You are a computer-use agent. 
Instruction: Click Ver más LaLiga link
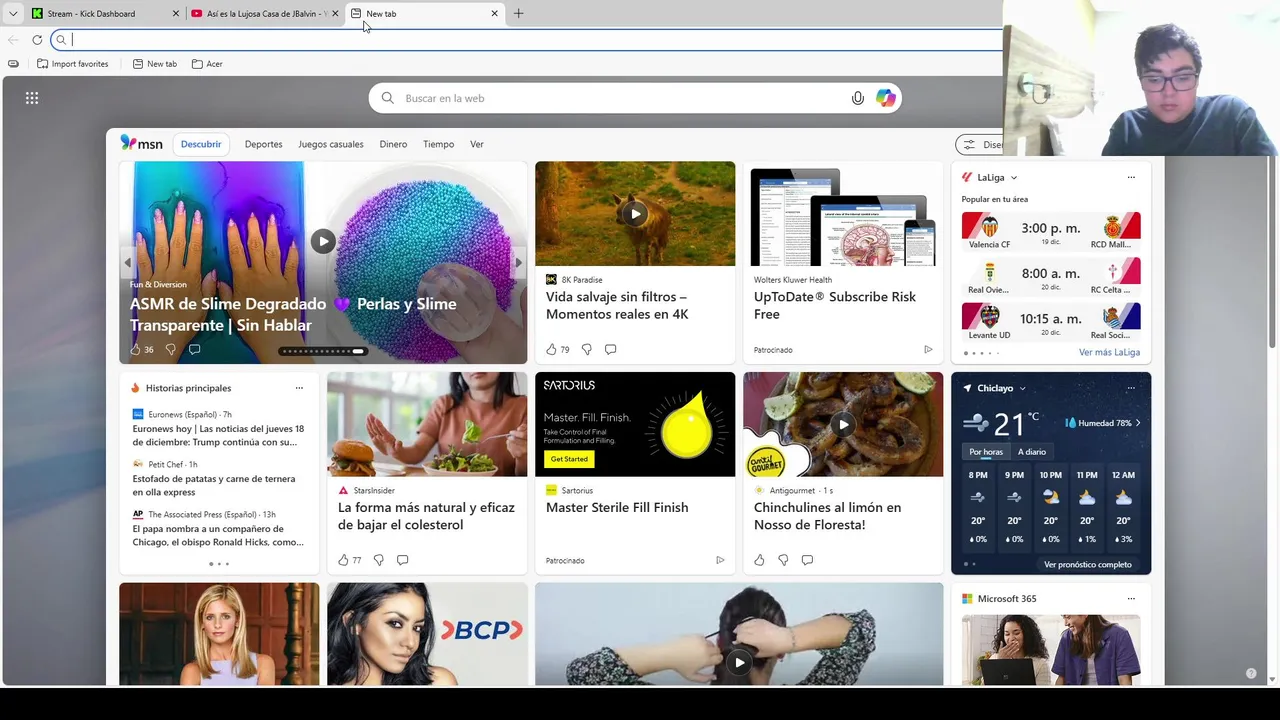pos(1109,353)
